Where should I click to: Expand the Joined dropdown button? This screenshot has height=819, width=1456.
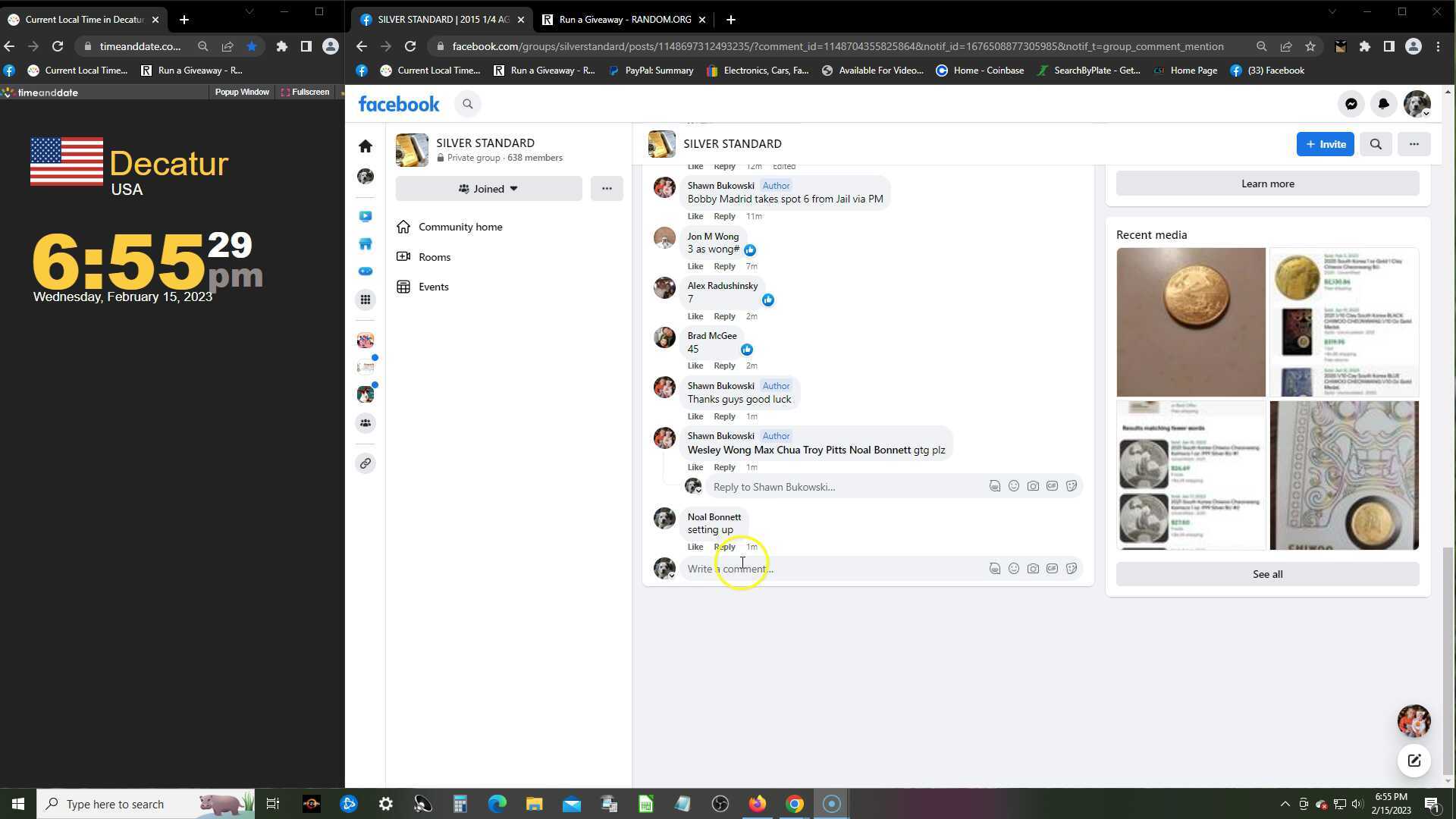(x=488, y=189)
